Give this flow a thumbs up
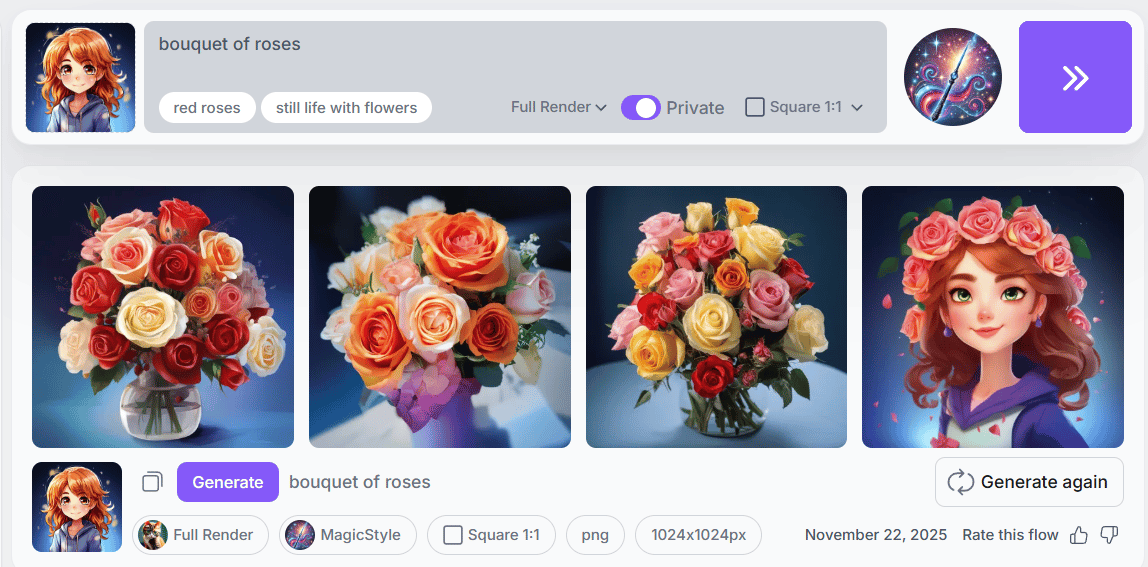This screenshot has height=567, width=1148. 1078,536
